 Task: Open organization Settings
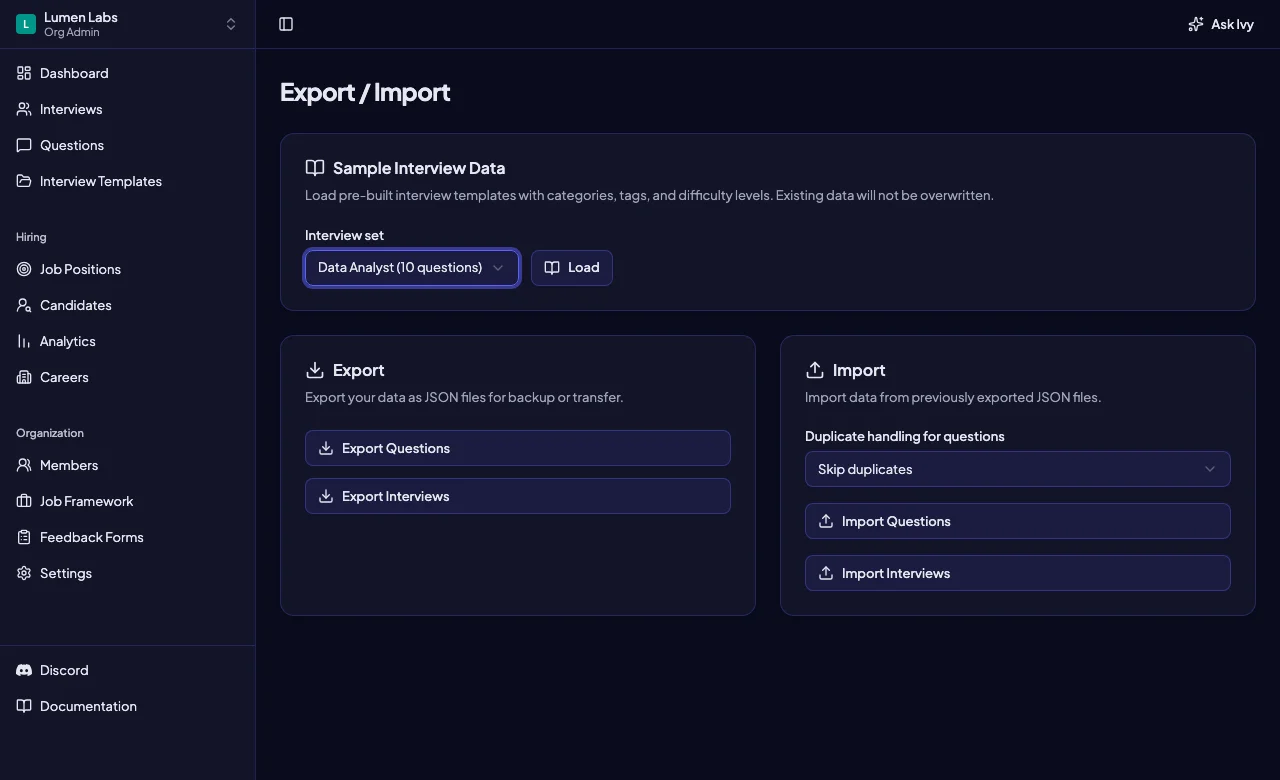tap(128, 573)
